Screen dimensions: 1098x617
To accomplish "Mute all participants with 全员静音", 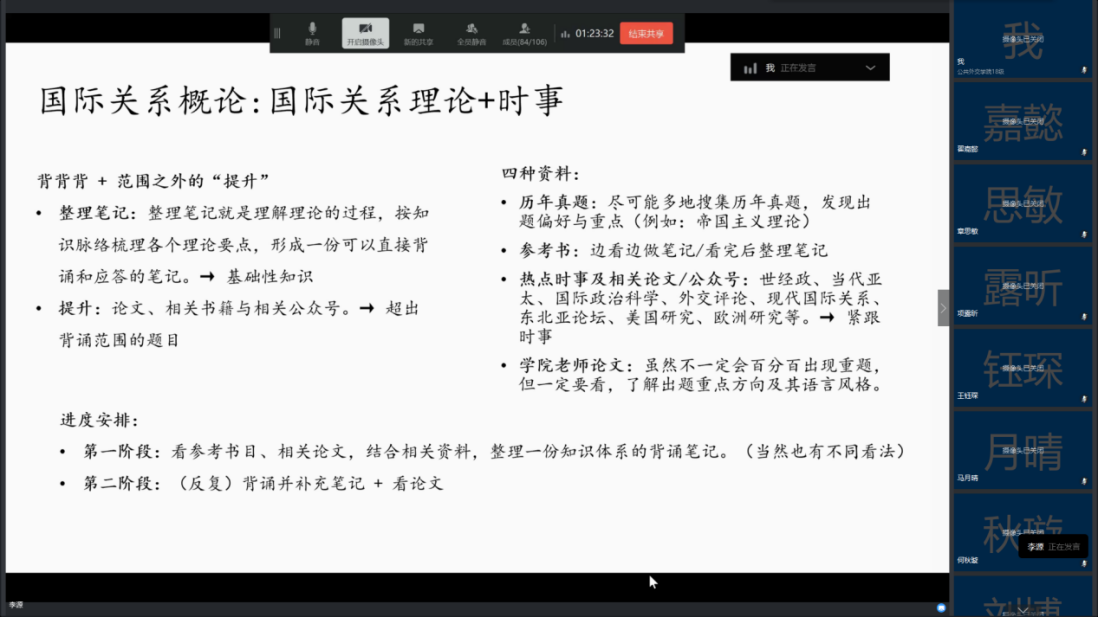I will [471, 33].
